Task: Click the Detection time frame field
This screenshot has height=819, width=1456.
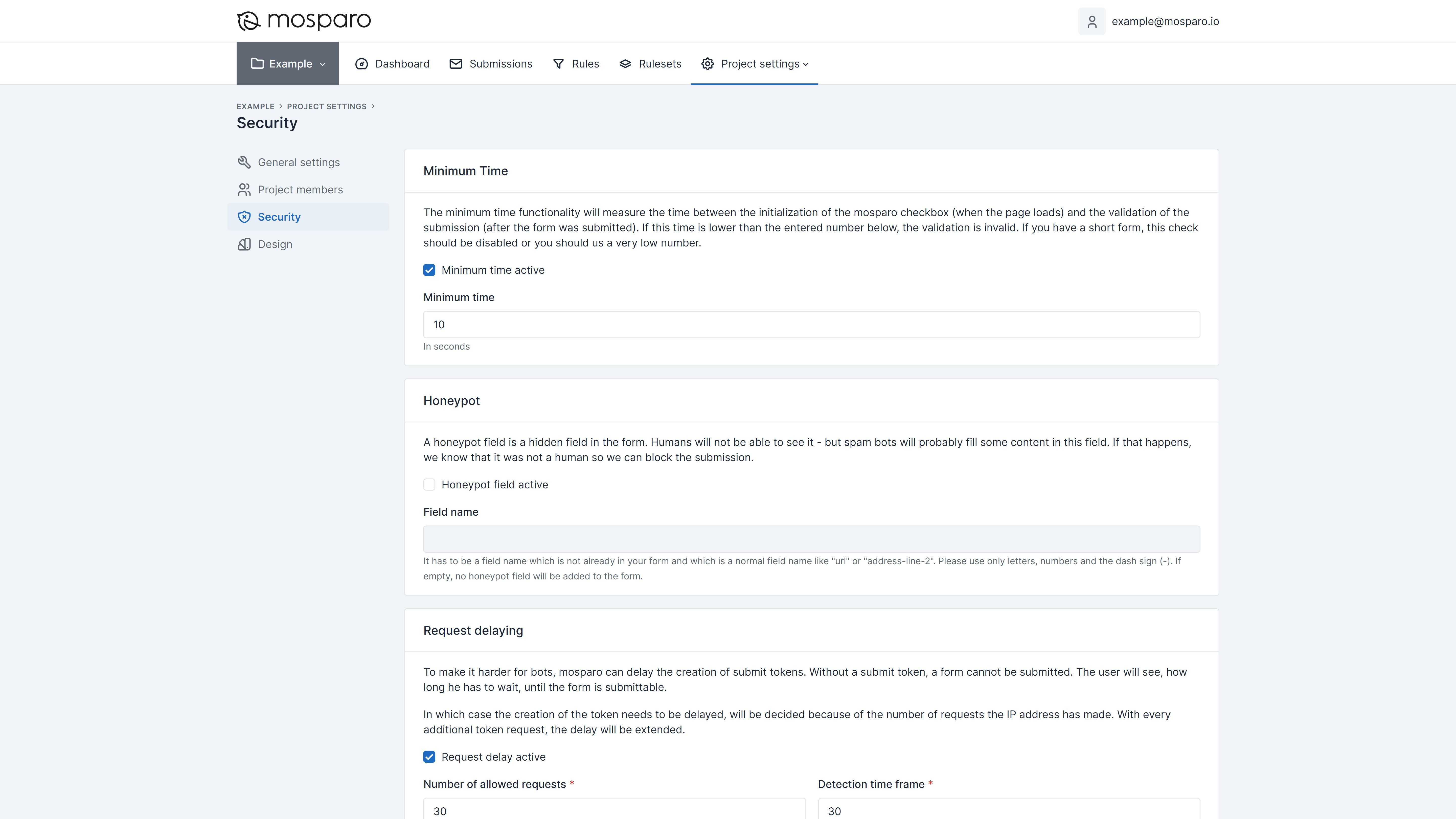Action: click(1009, 809)
